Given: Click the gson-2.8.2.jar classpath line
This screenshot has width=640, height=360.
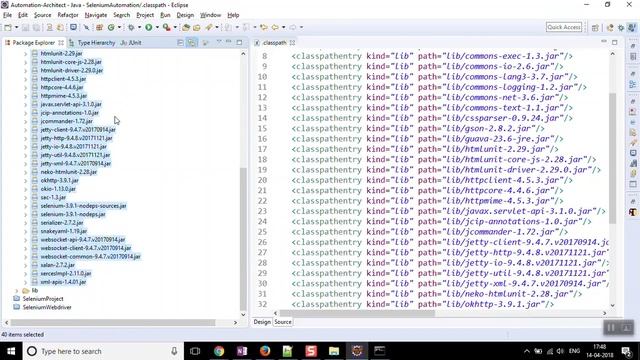Looking at the screenshot, I should (x=418, y=129).
